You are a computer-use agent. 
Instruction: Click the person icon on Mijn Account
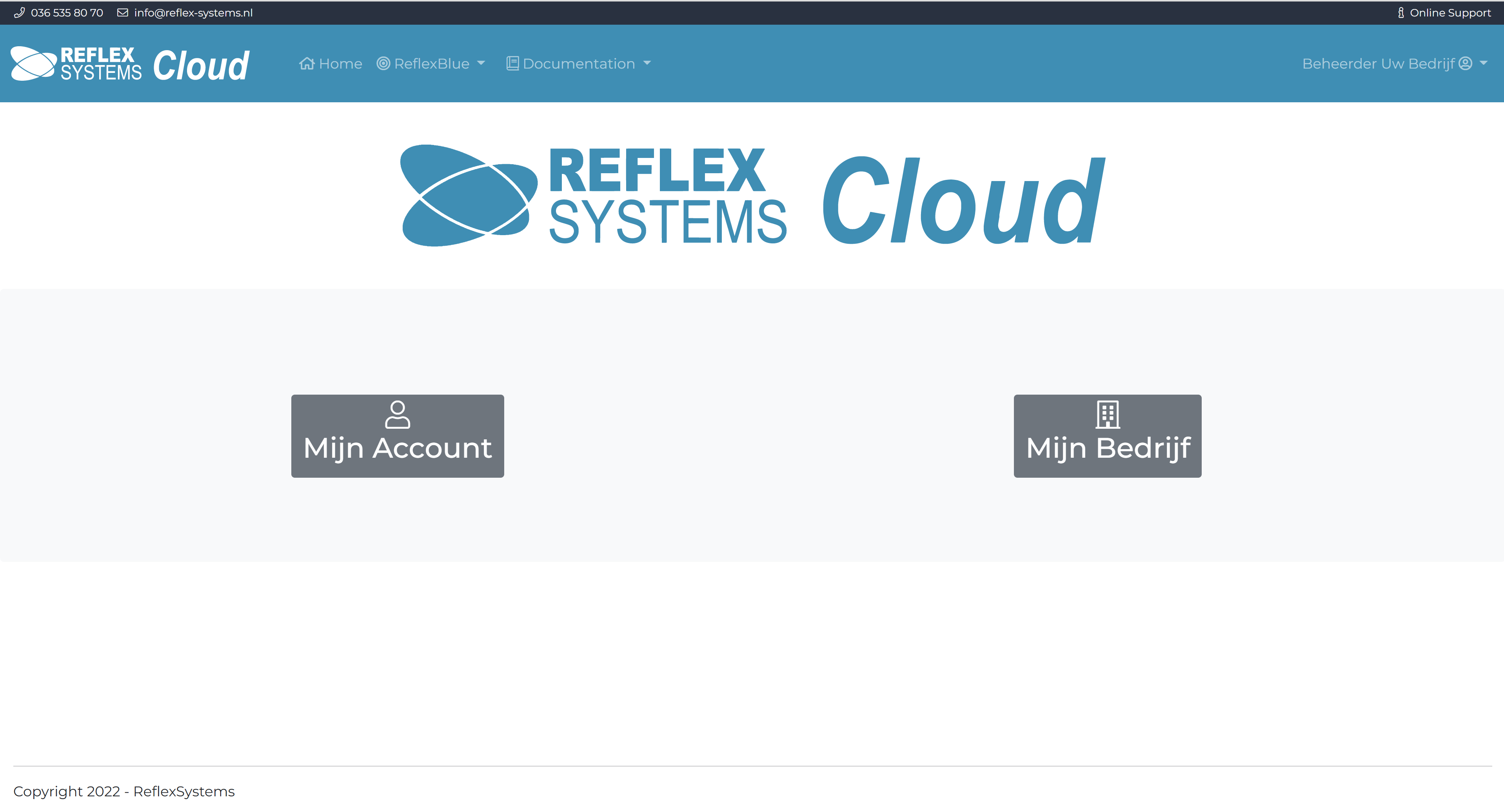397,414
